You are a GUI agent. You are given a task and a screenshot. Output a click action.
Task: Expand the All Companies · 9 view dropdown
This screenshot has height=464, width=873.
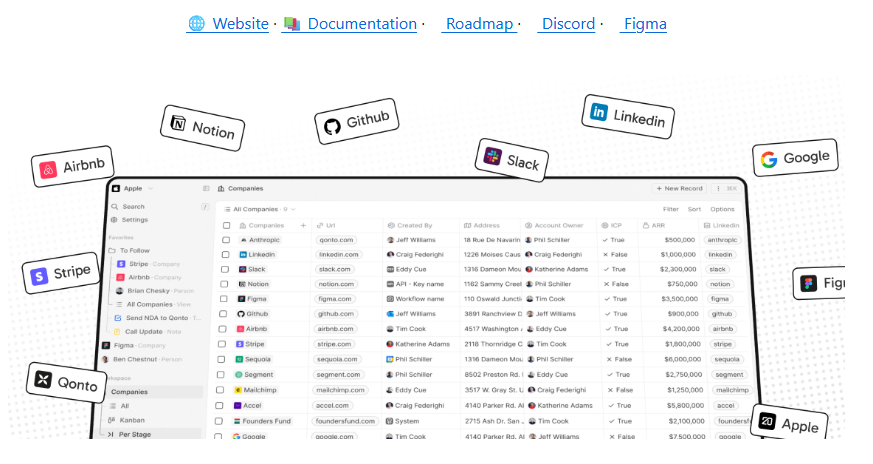pos(259,209)
